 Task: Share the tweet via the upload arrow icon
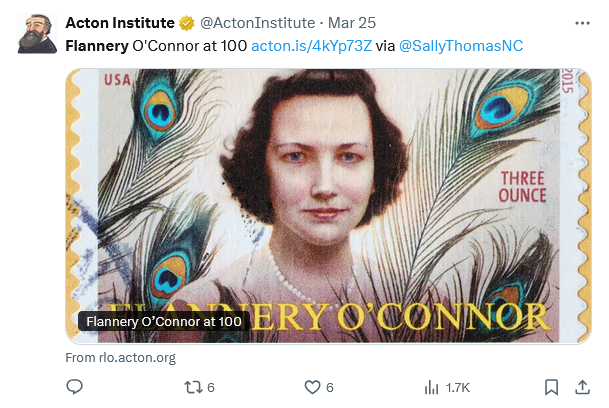pyautogui.click(x=582, y=387)
